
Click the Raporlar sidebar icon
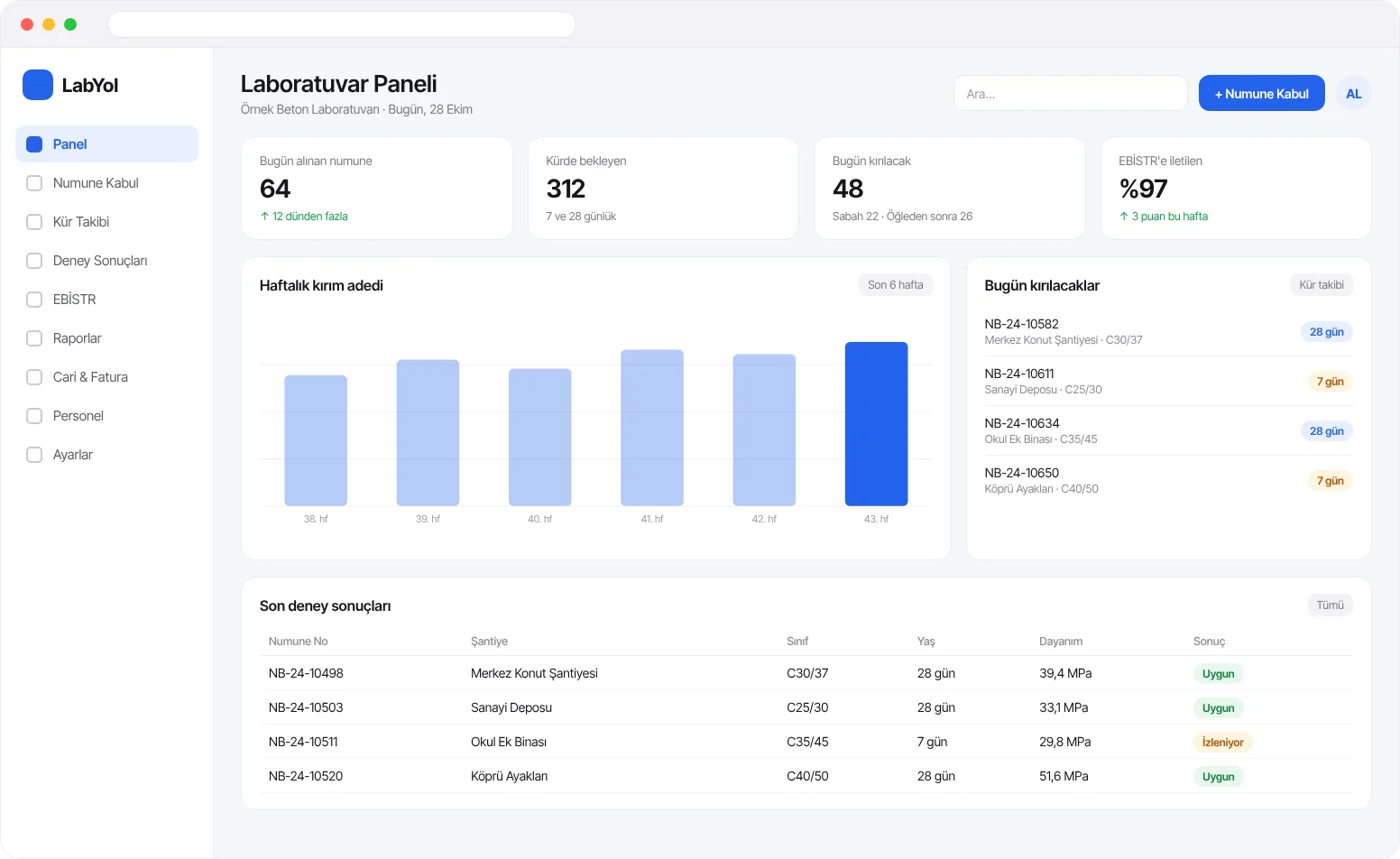34,338
